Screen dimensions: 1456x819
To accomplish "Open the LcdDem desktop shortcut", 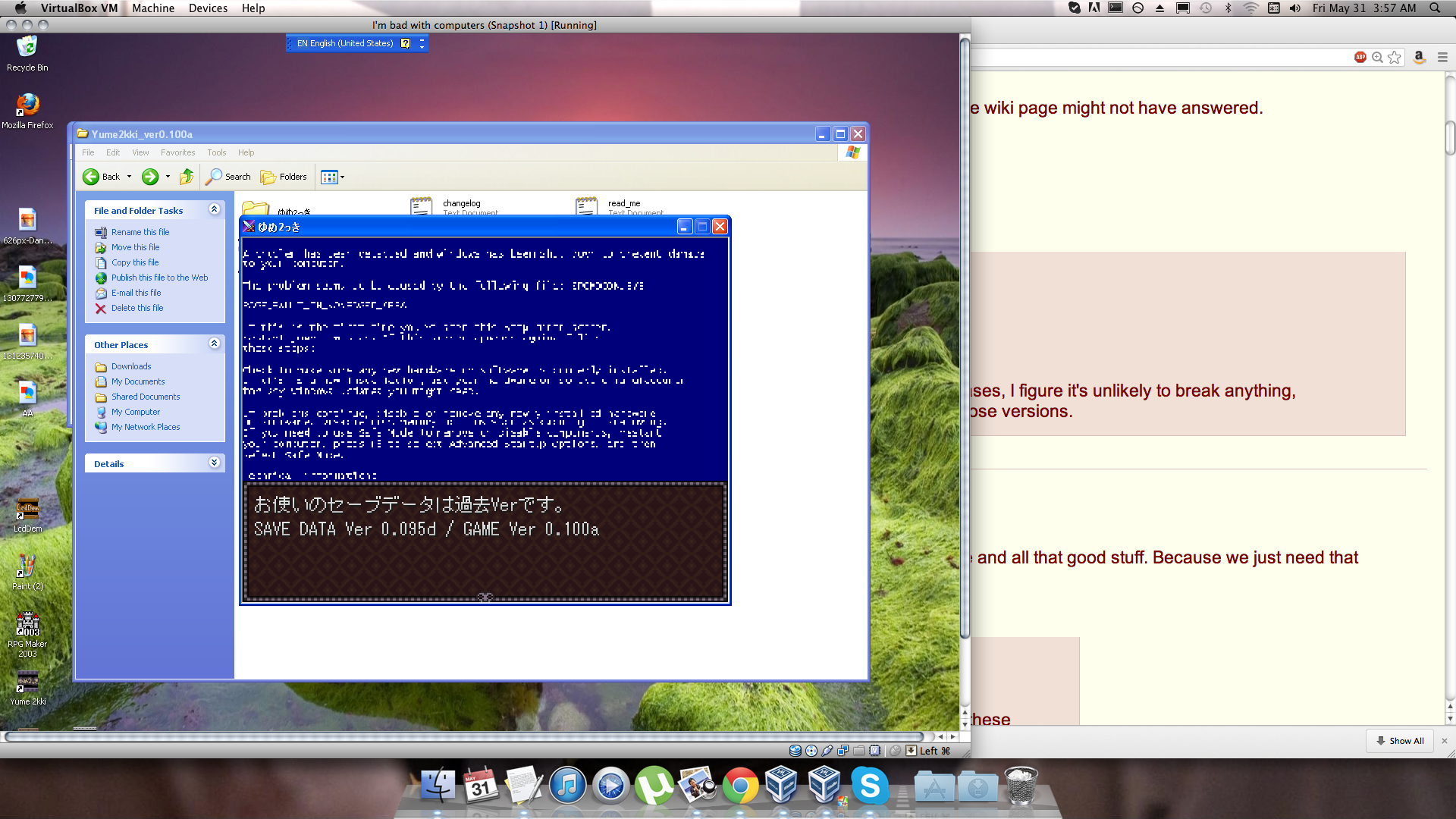I will pyautogui.click(x=27, y=514).
